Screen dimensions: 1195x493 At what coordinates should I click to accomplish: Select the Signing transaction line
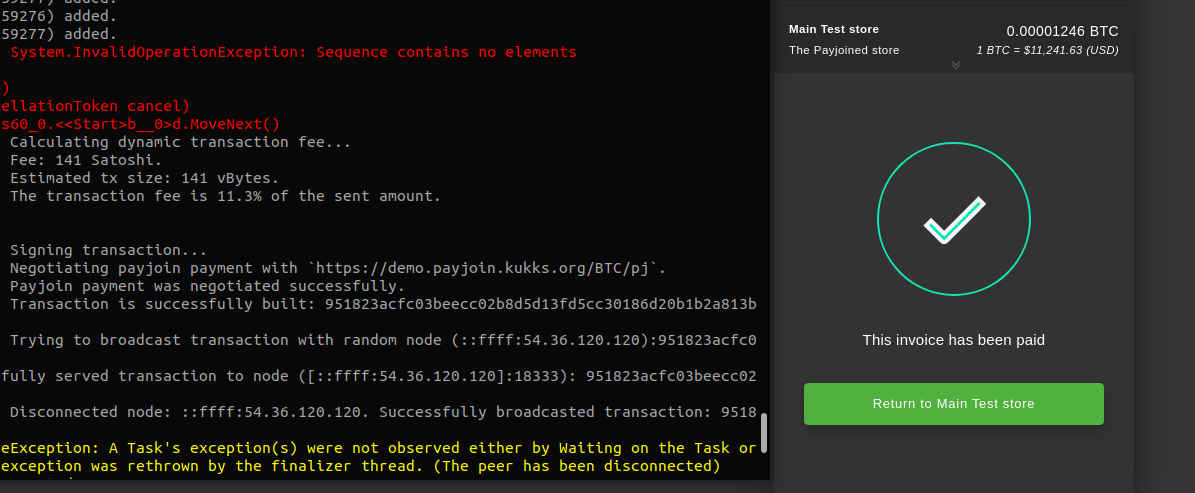(108, 250)
